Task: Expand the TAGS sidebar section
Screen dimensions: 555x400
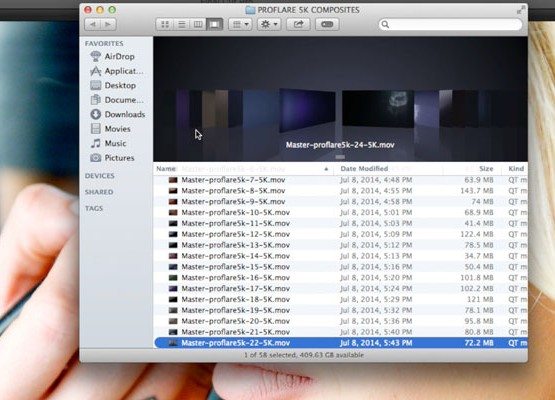Action: 94,208
